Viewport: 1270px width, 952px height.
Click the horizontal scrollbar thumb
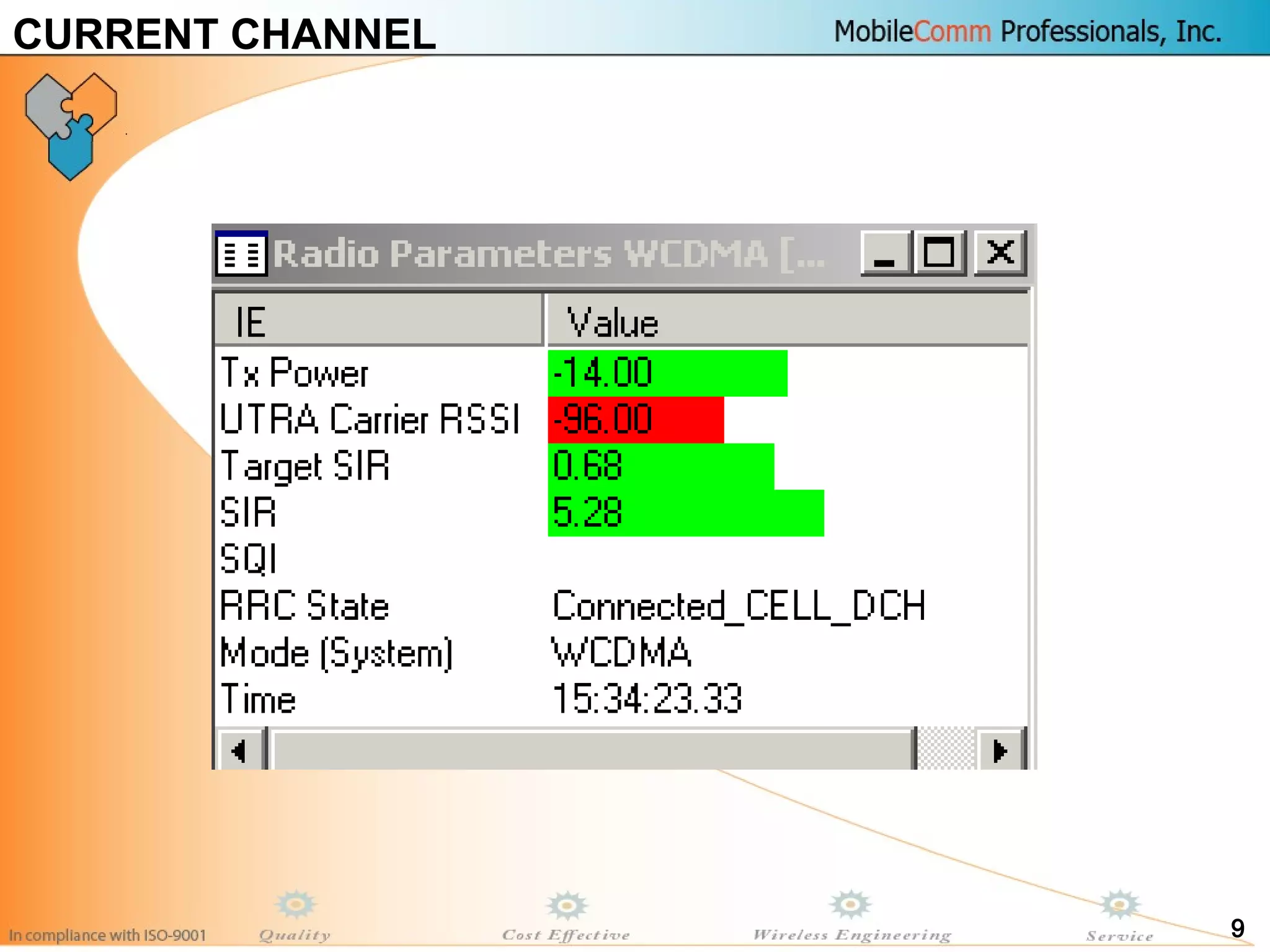pos(592,751)
